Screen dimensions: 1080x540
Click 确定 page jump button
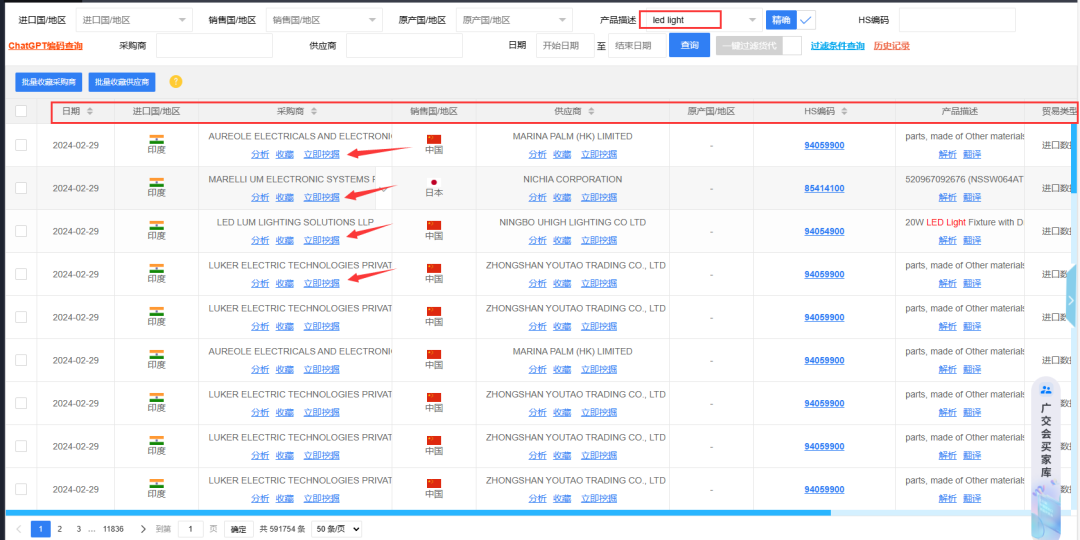tap(238, 529)
